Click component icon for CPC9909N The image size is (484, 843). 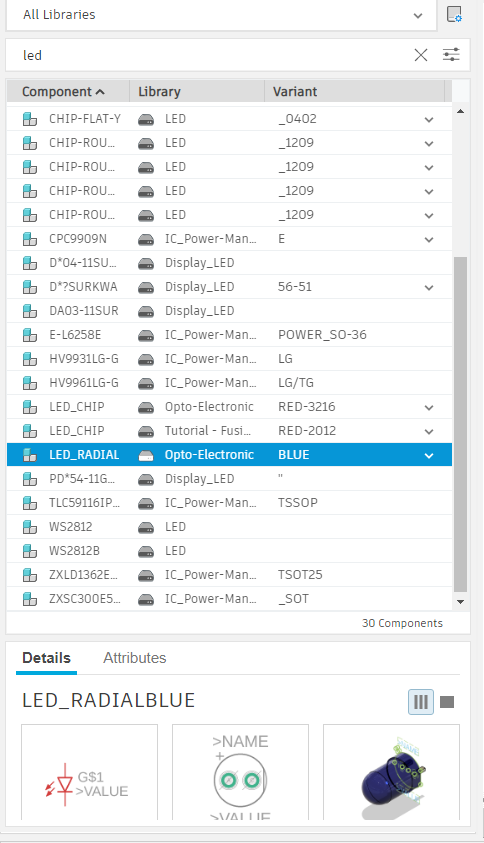[x=30, y=239]
